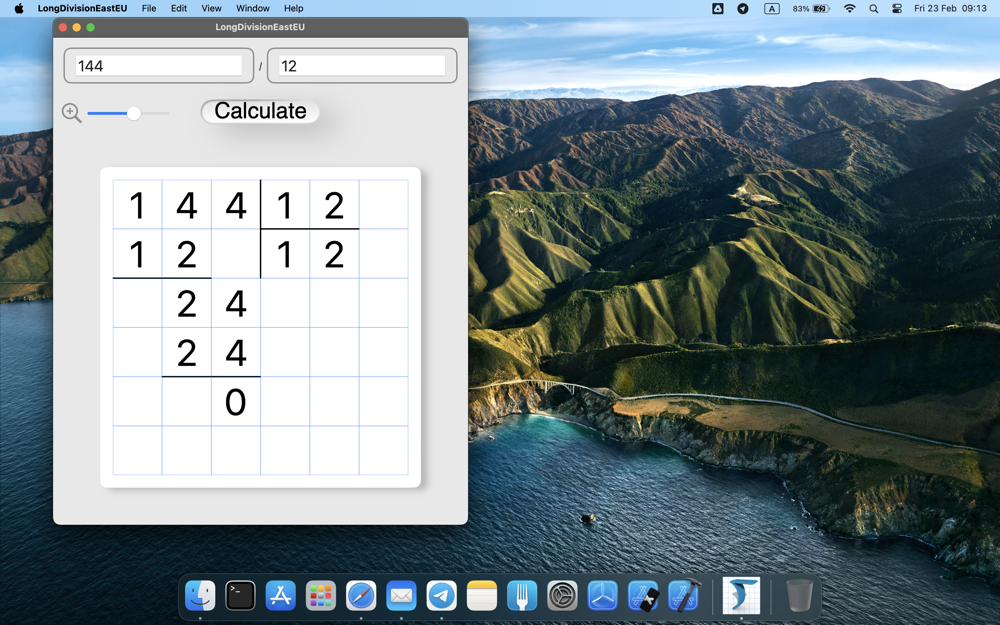Viewport: 1000px width, 625px height.
Task: Launch Safari from the Dock
Action: point(361,595)
